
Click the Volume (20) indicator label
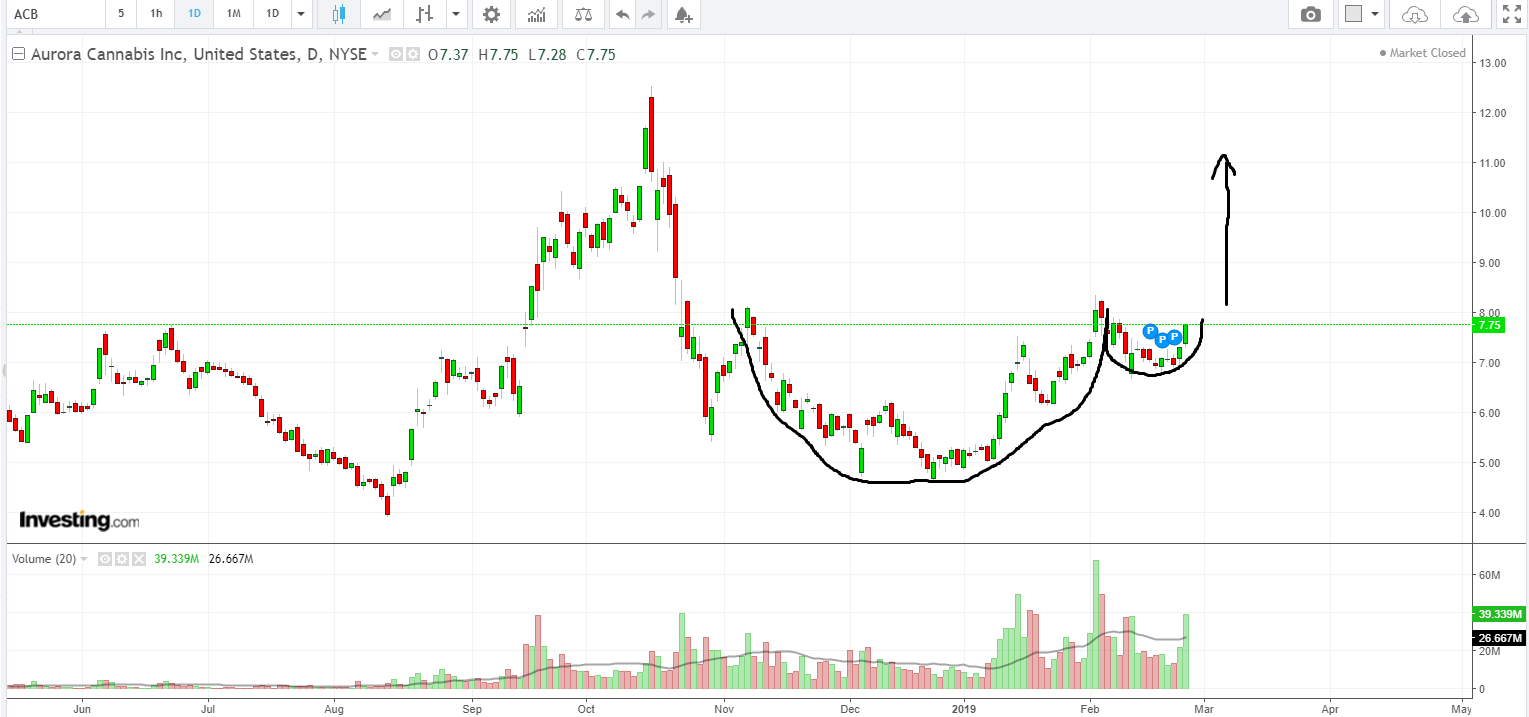tap(45, 559)
